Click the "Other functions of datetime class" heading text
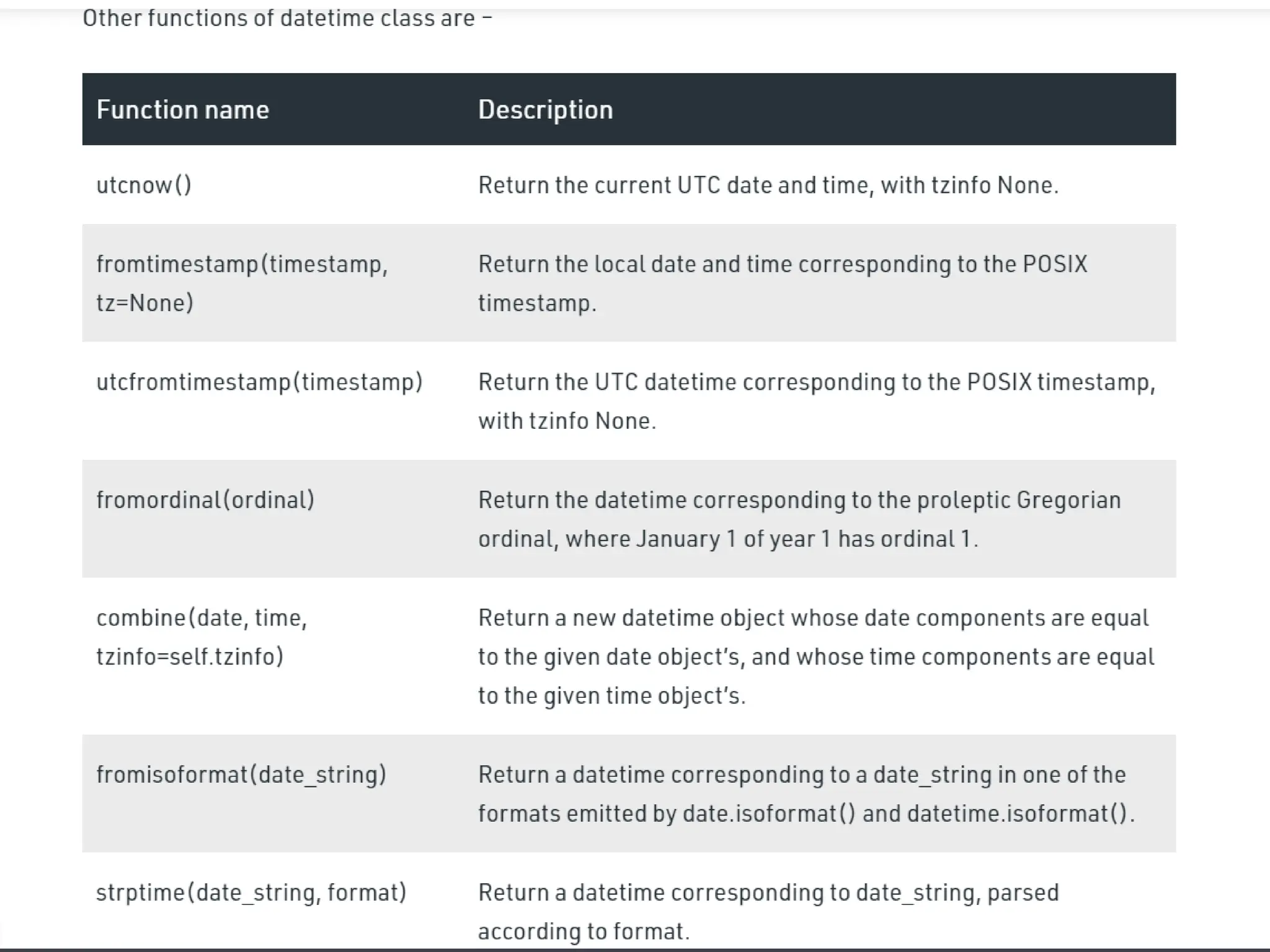Viewport: 1270px width, 952px height. coord(286,18)
